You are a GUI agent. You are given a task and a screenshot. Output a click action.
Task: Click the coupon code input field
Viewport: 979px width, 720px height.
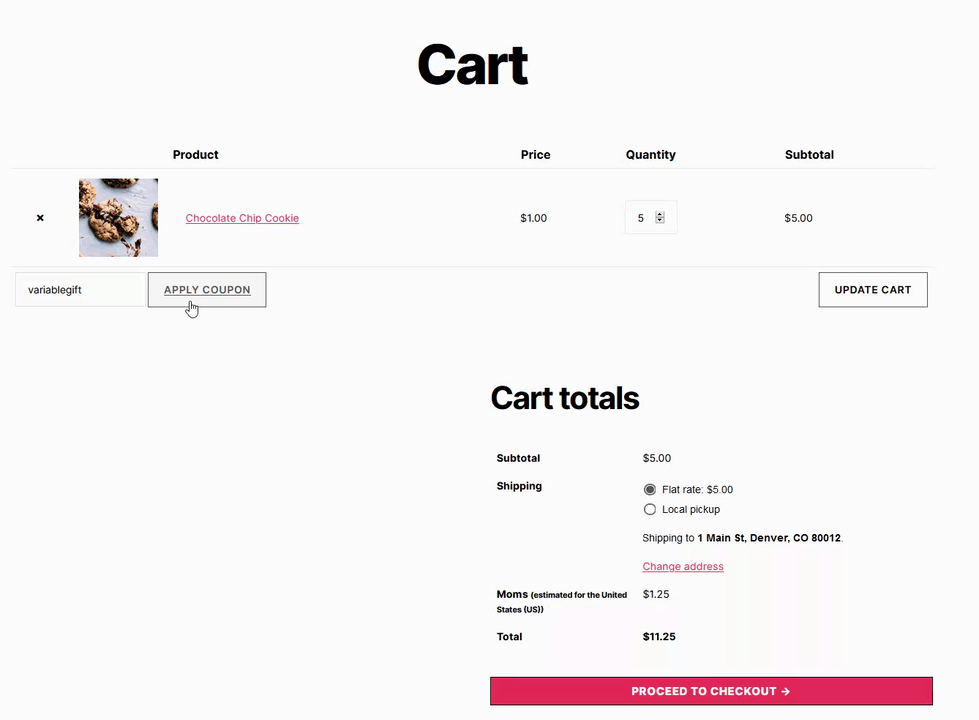coord(81,290)
